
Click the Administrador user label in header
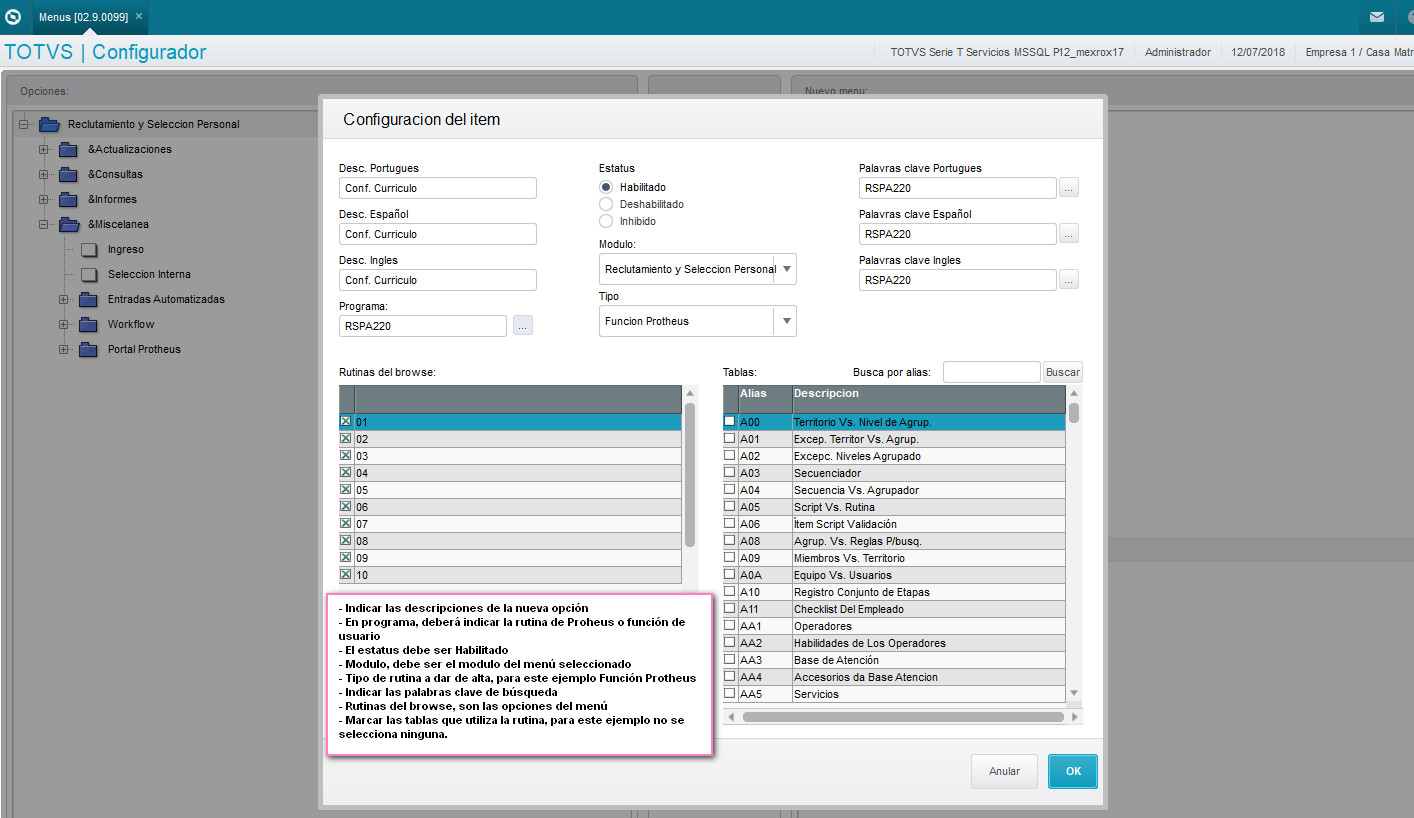[1178, 52]
